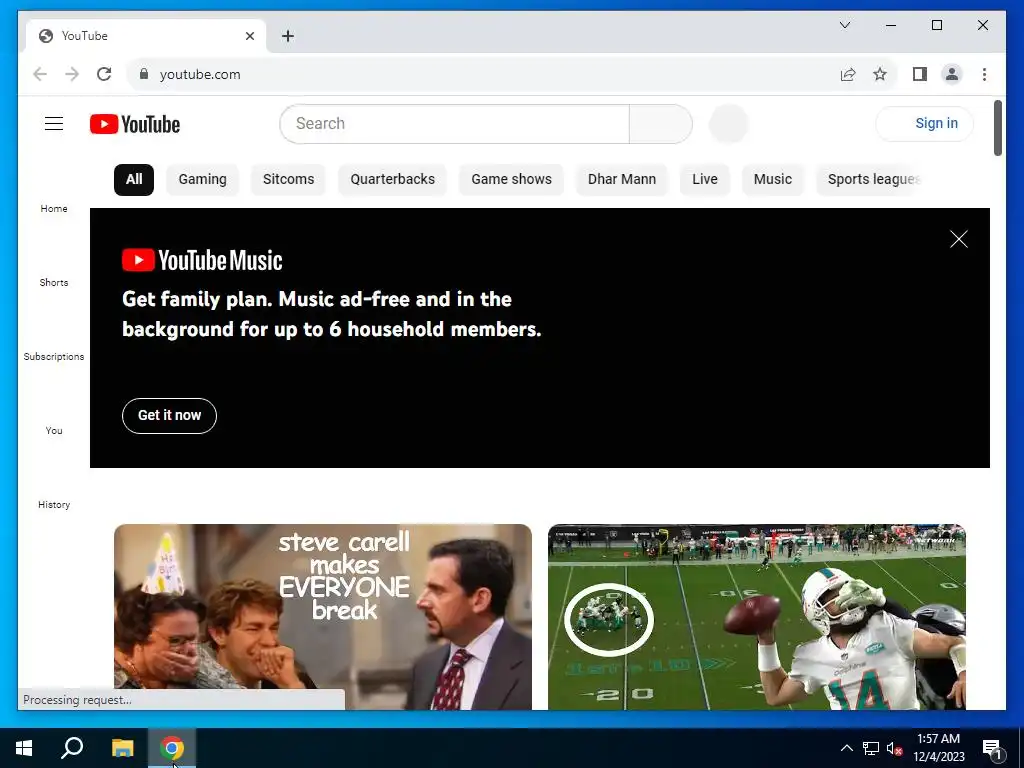Screen dimensions: 1024x768
Task: Select the YouTube browser tab
Action: pos(146,36)
